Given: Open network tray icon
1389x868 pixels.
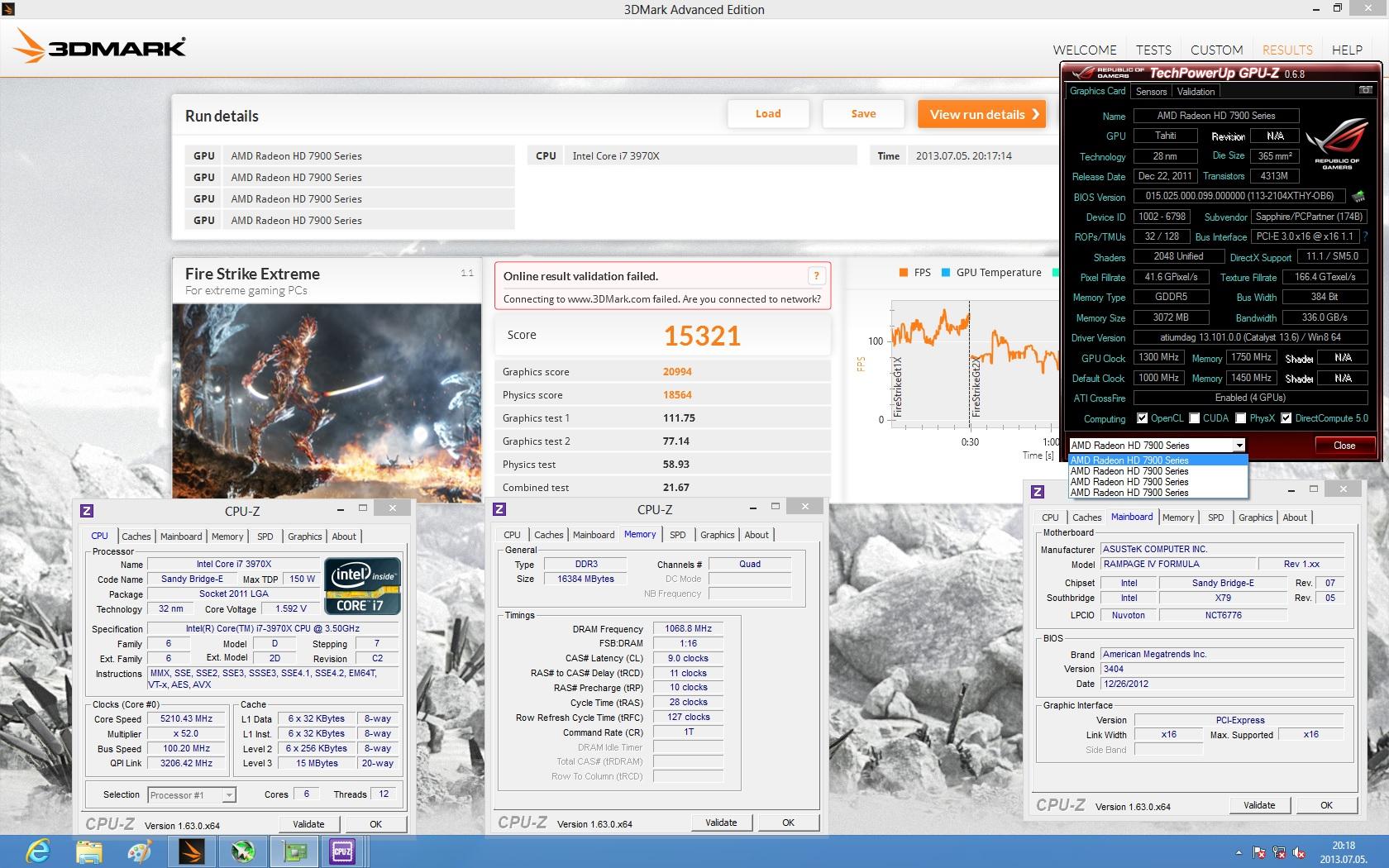Looking at the screenshot, I should tap(1279, 851).
